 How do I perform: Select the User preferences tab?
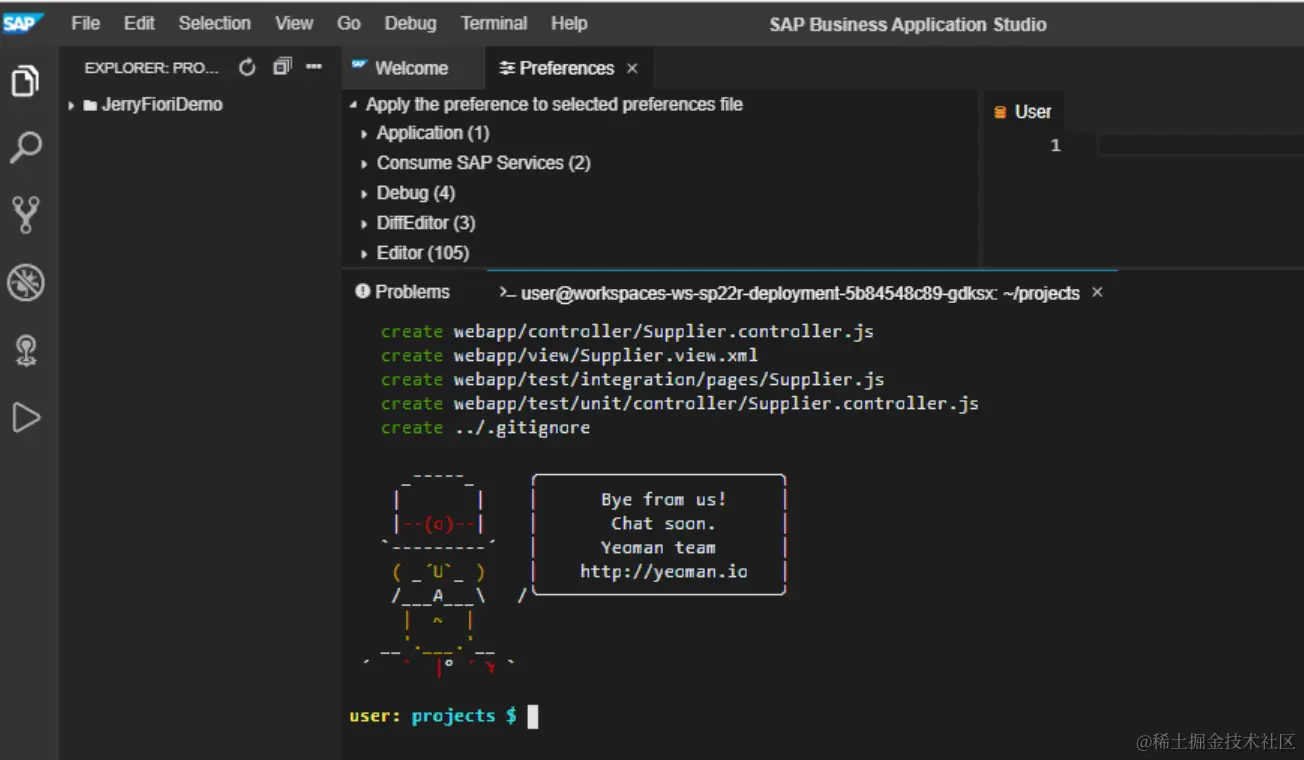(1023, 112)
